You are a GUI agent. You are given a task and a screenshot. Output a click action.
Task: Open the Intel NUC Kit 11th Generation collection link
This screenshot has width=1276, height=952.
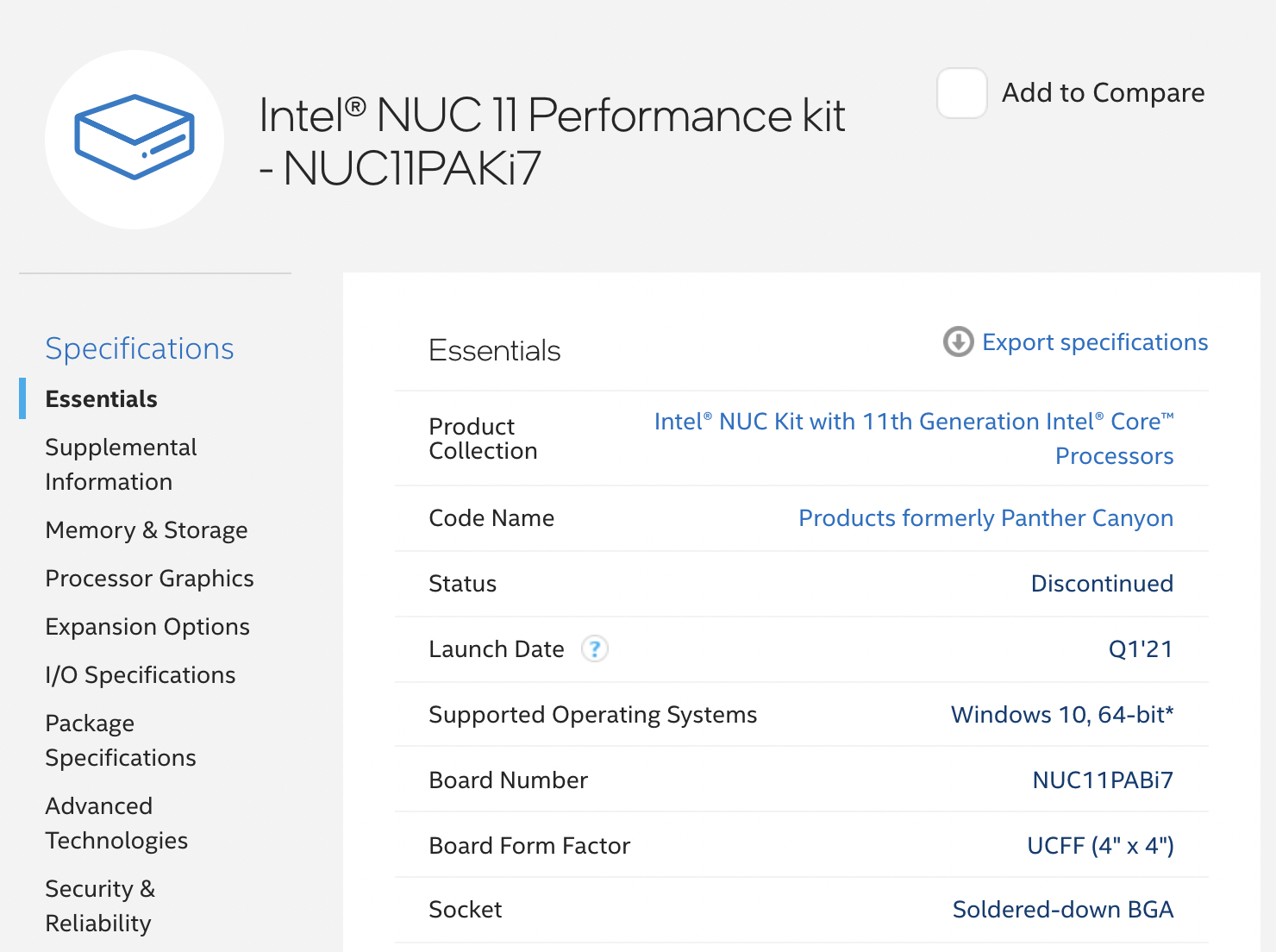(914, 438)
